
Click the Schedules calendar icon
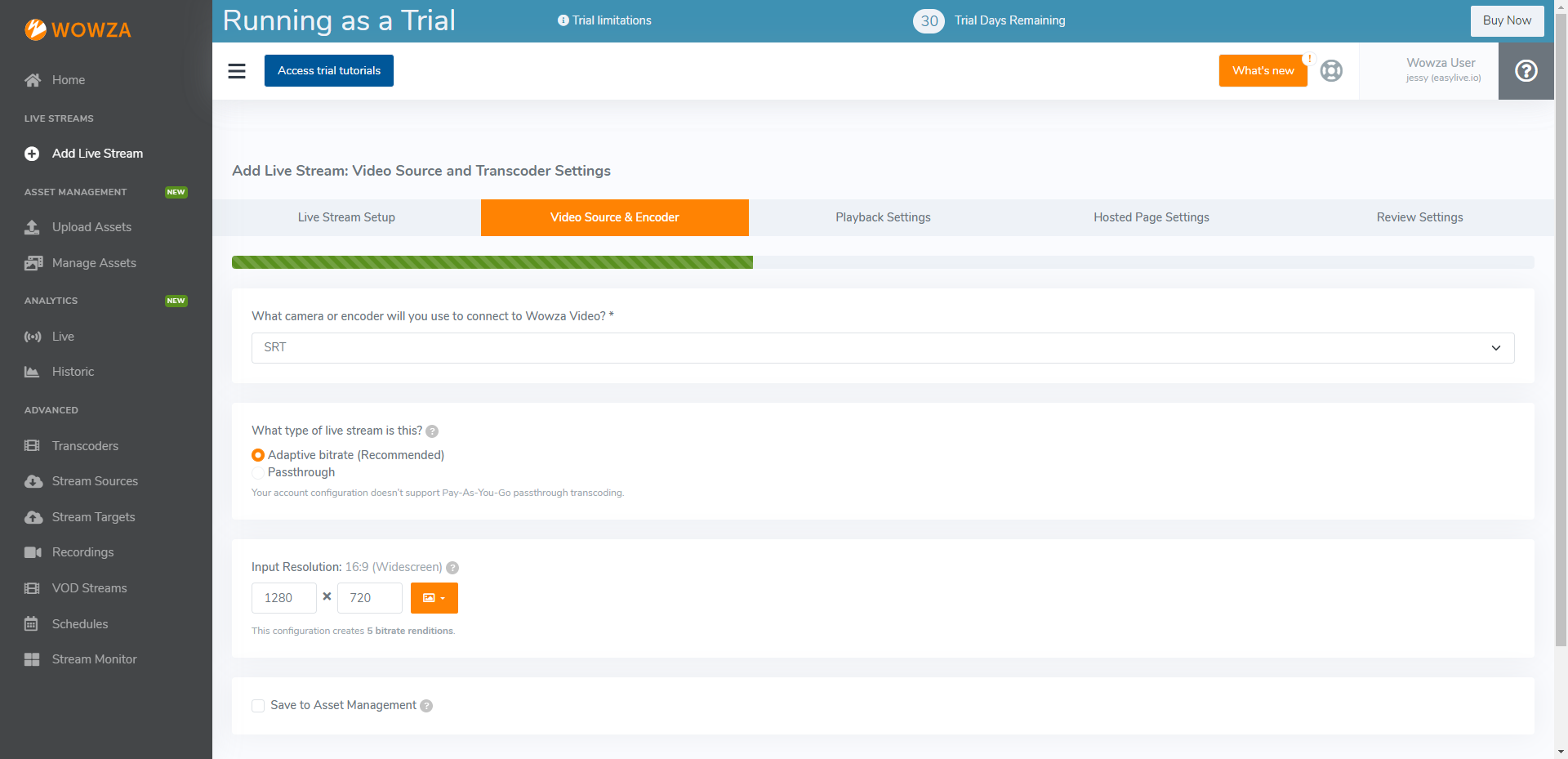click(x=31, y=624)
